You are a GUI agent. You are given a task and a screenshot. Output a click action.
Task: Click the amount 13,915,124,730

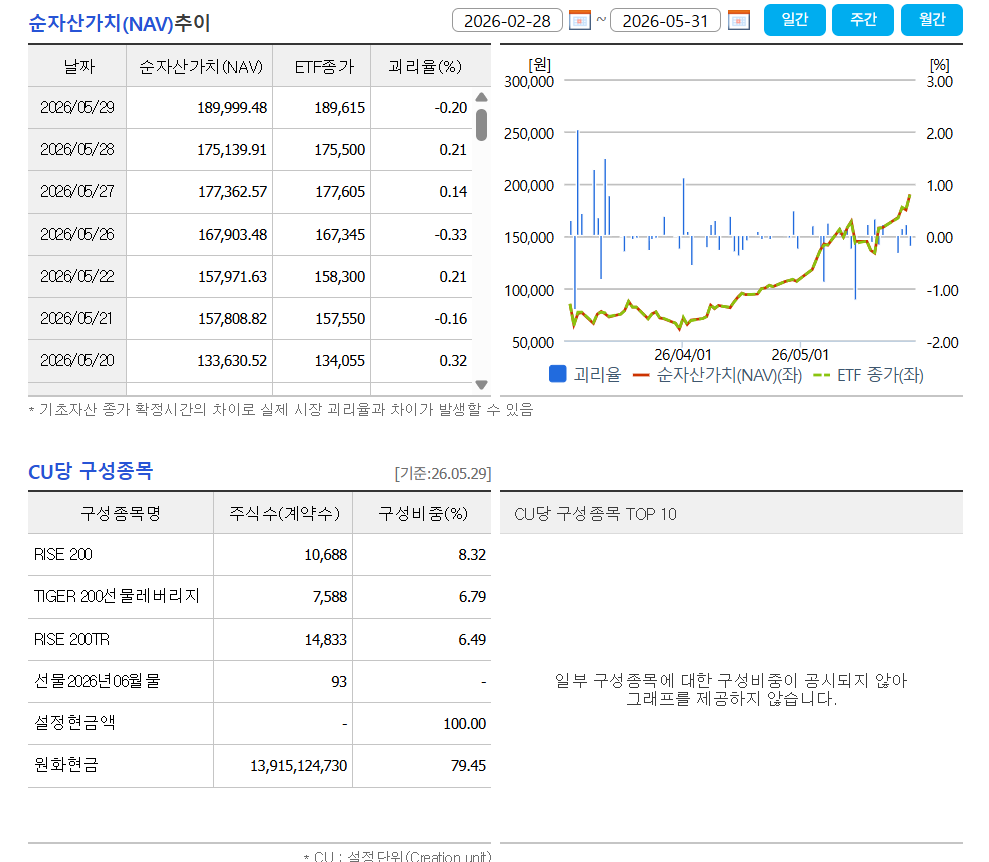pyautogui.click(x=298, y=766)
